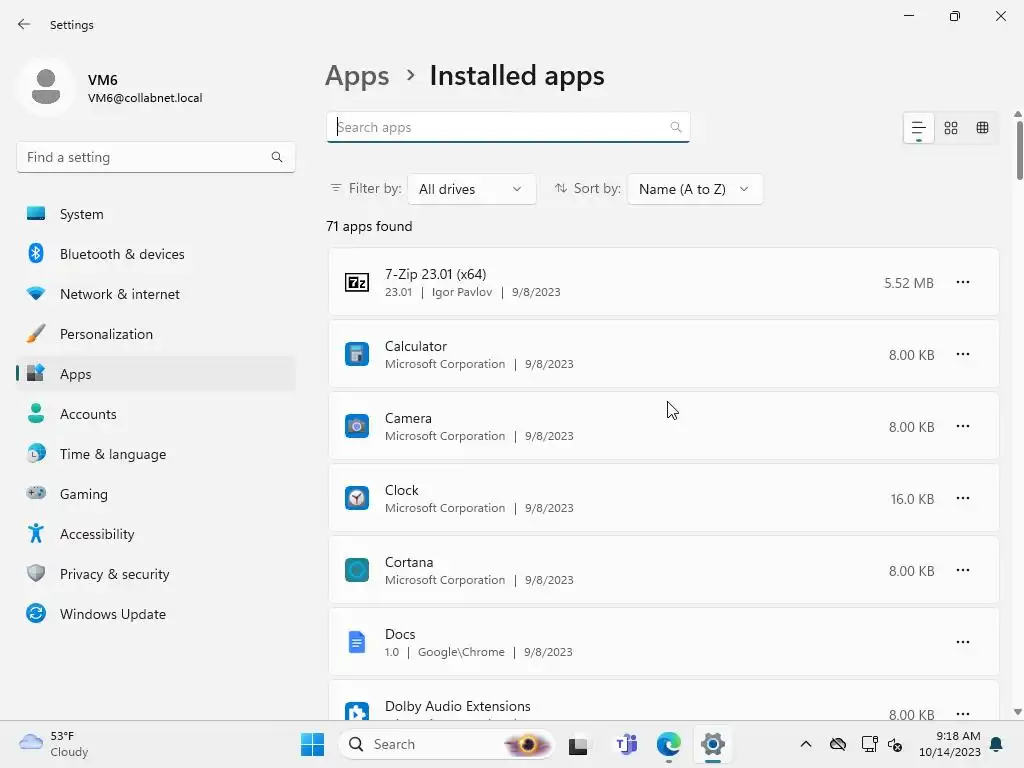
Task: Click the 7-Zip app icon
Action: coord(357,283)
